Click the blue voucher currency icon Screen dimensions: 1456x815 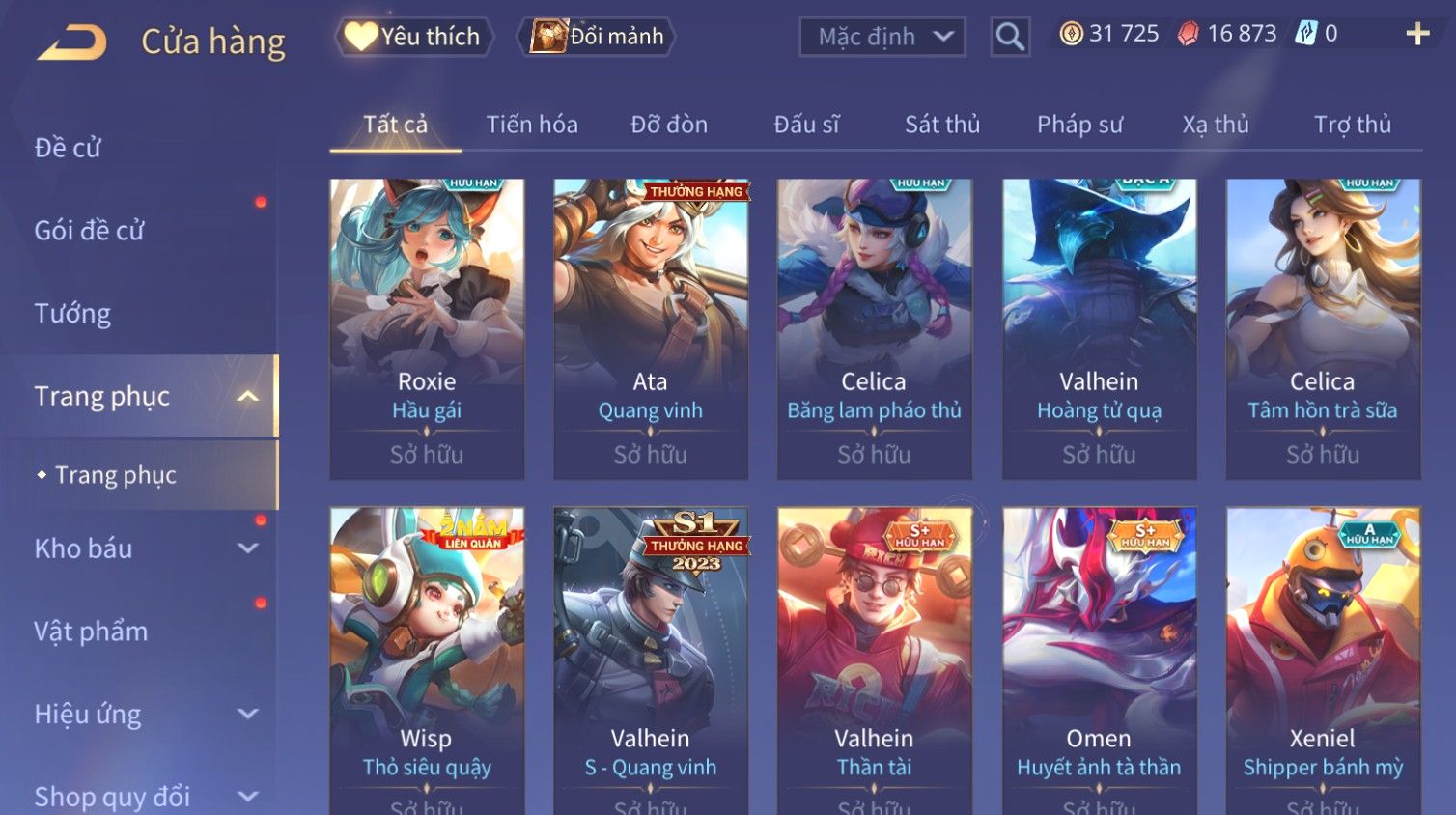(x=1305, y=34)
